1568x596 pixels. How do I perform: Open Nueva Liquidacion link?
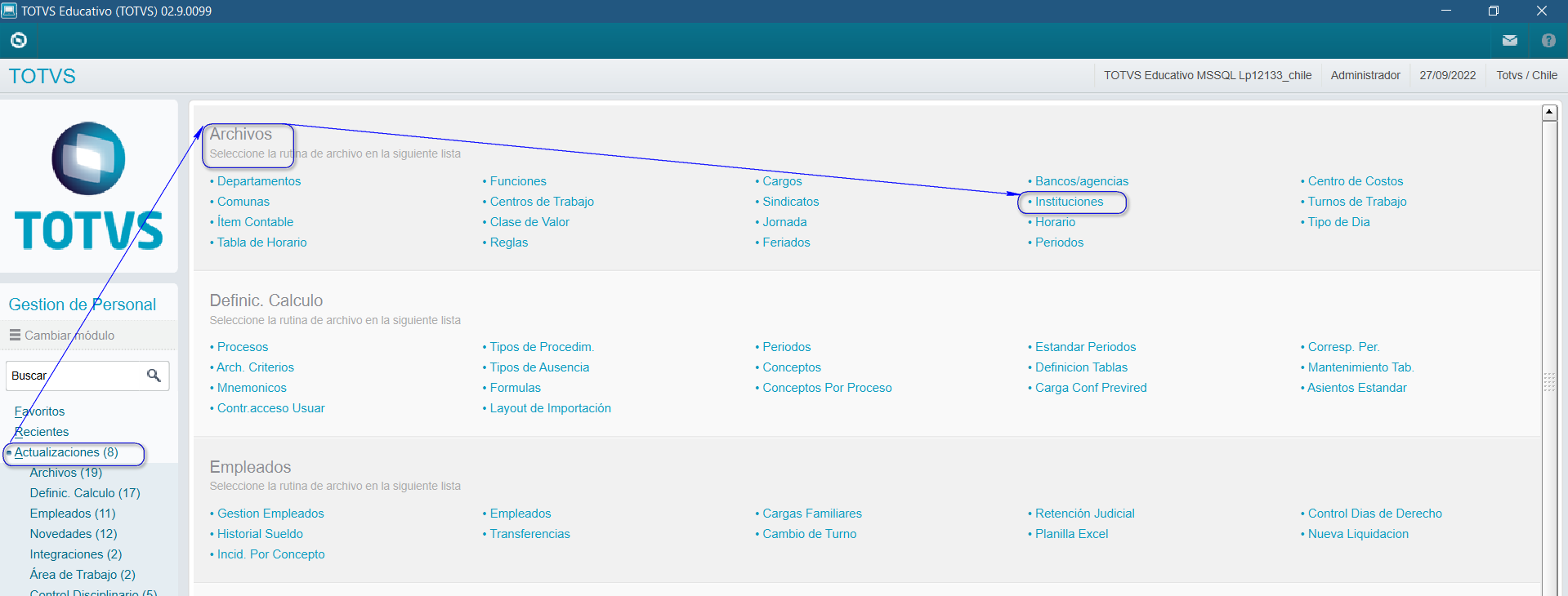1358,534
